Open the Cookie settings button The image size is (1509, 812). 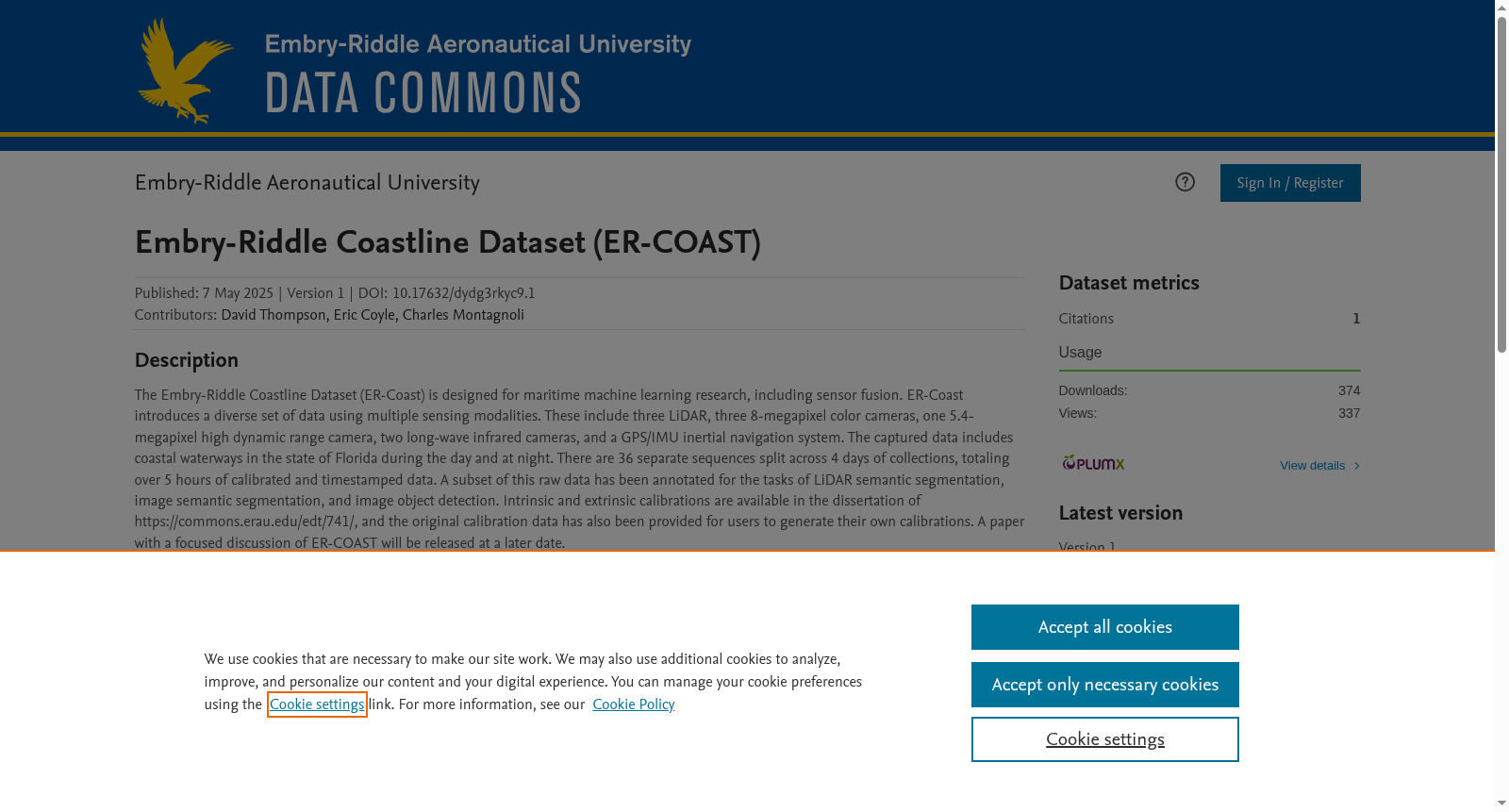pyautogui.click(x=1105, y=739)
